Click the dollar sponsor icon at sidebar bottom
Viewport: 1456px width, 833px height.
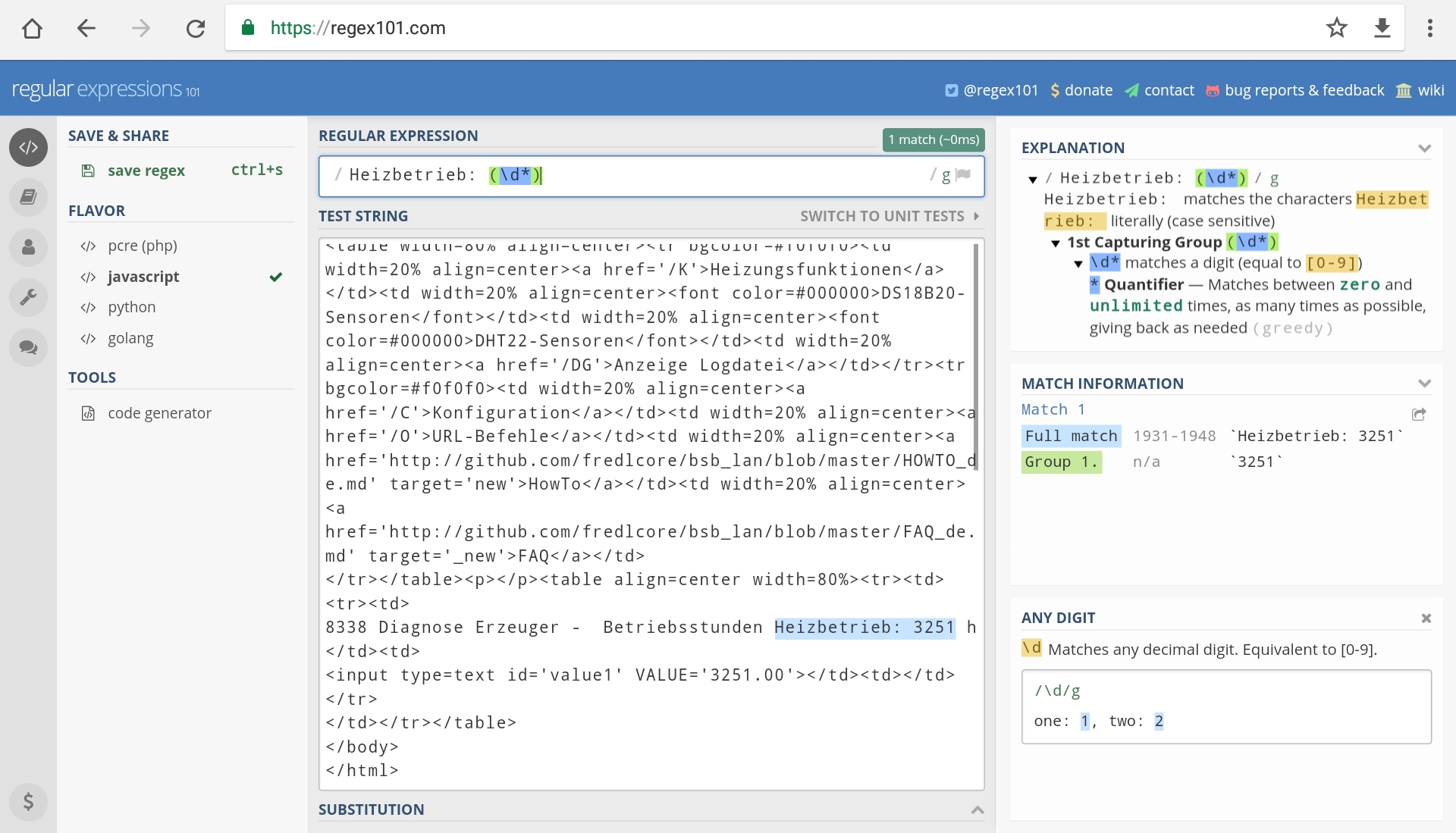(x=28, y=801)
